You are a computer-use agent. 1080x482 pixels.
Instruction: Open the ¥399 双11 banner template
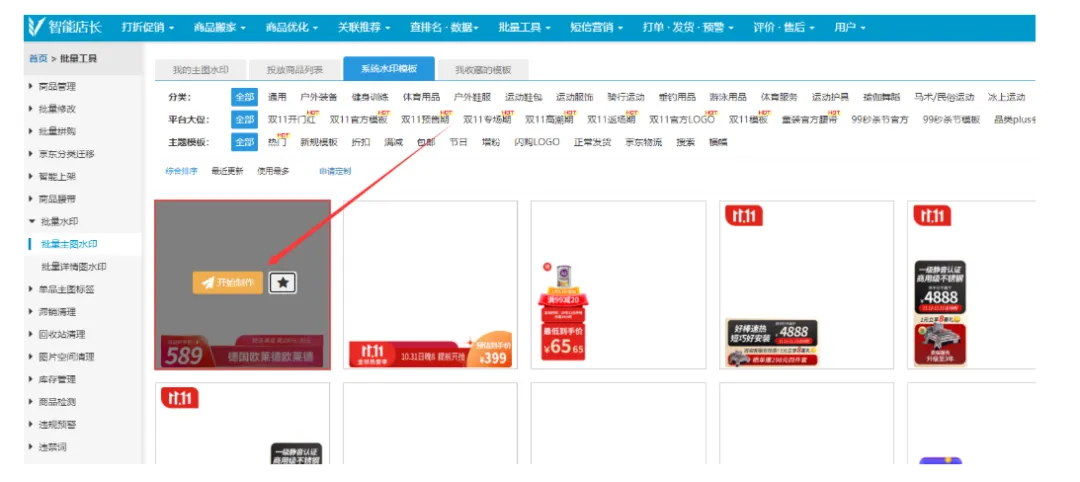(430, 284)
